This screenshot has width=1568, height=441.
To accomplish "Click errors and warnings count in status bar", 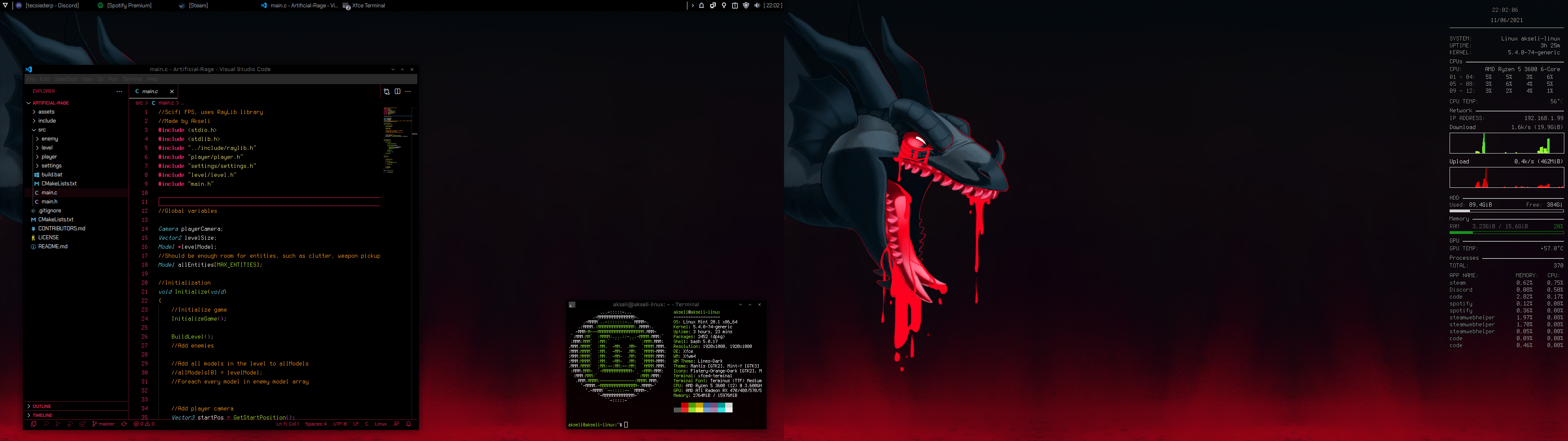I will coord(144,424).
